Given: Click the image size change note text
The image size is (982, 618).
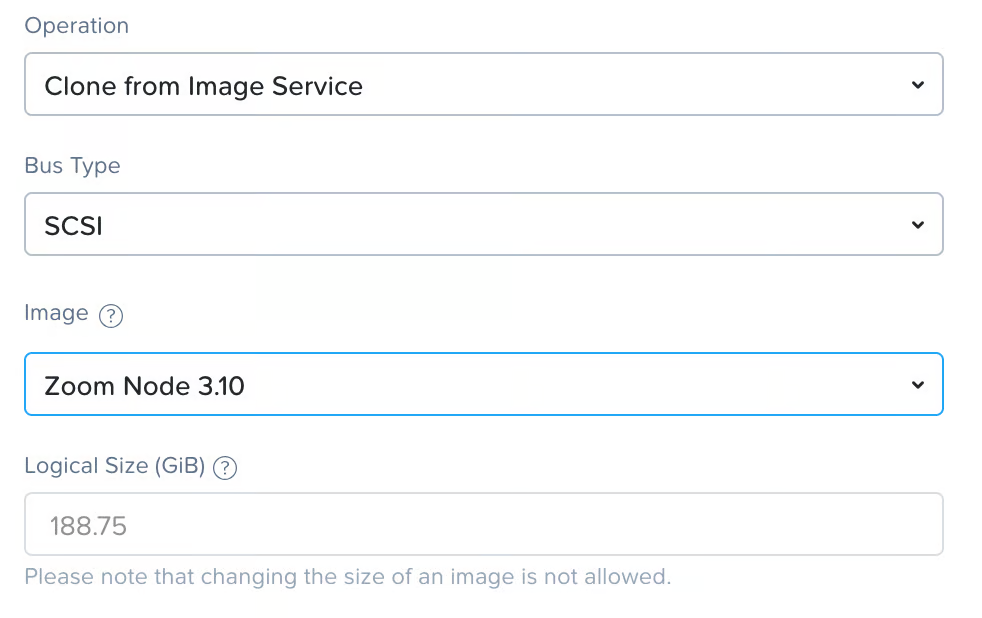Looking at the screenshot, I should (347, 577).
